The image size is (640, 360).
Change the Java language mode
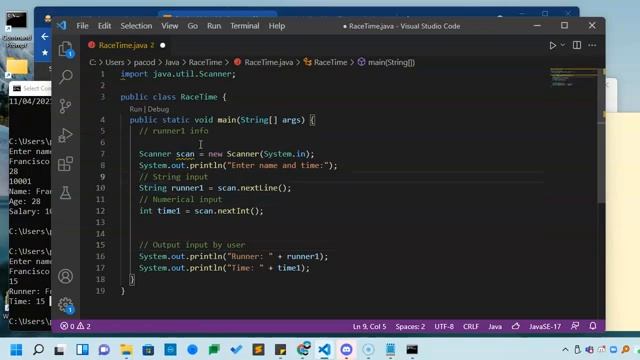[x=495, y=327]
